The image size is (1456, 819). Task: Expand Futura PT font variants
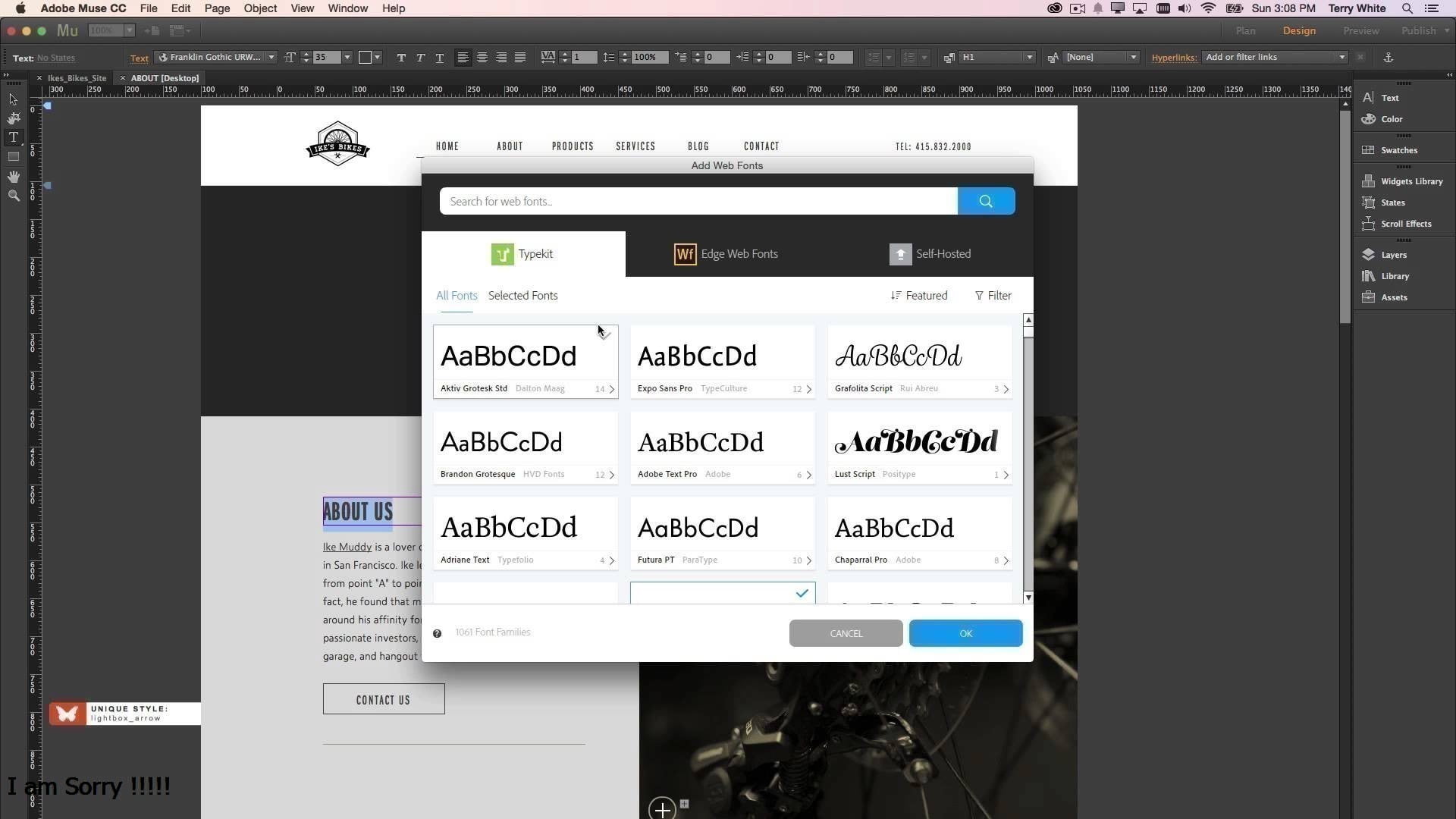click(808, 560)
